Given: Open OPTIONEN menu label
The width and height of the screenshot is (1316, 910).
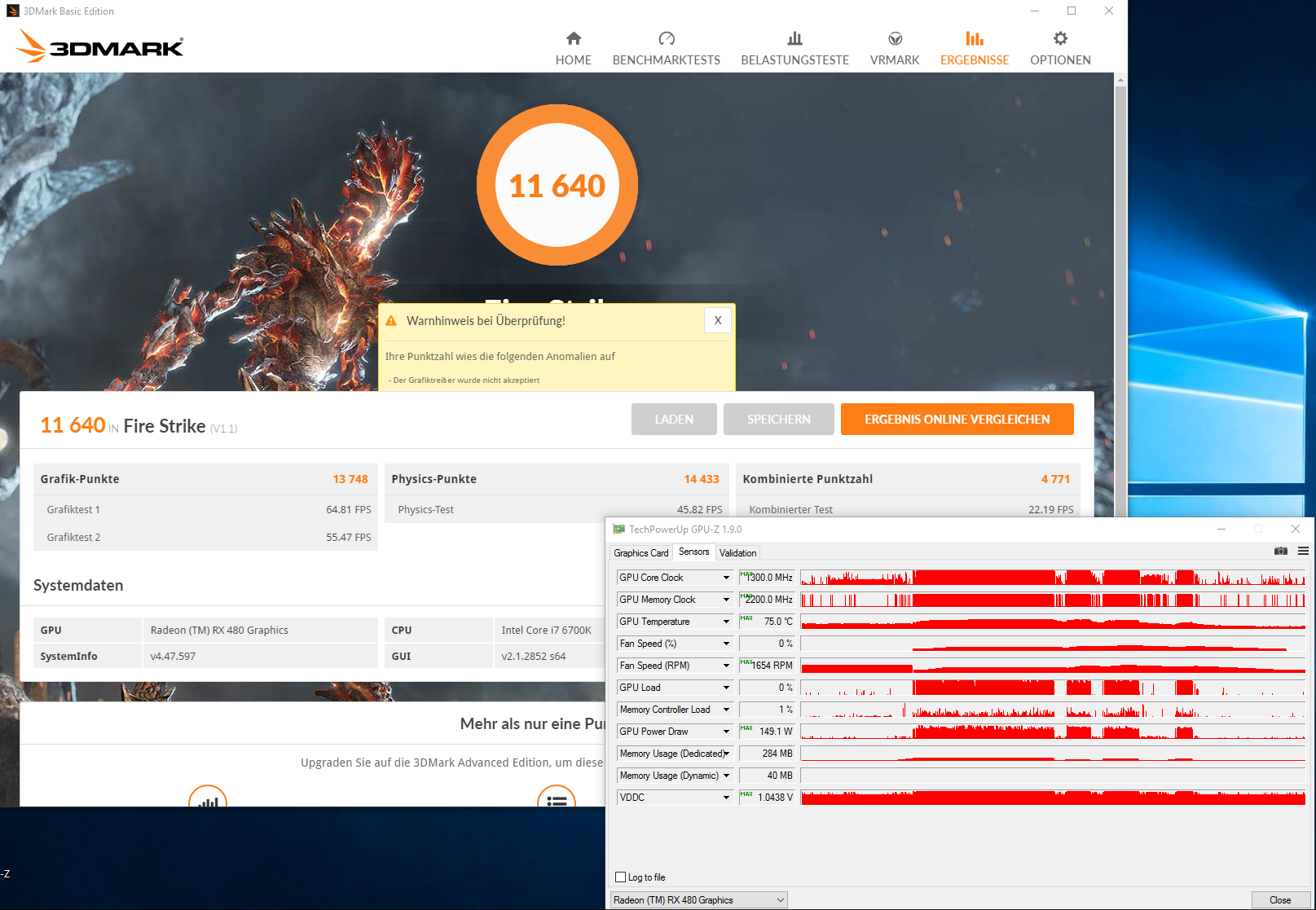Looking at the screenshot, I should coord(1060,60).
